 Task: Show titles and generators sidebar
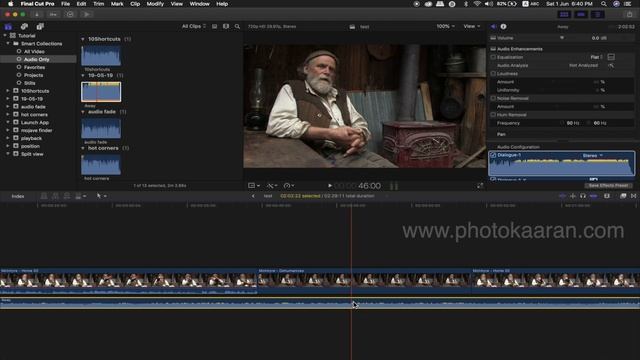[40, 27]
